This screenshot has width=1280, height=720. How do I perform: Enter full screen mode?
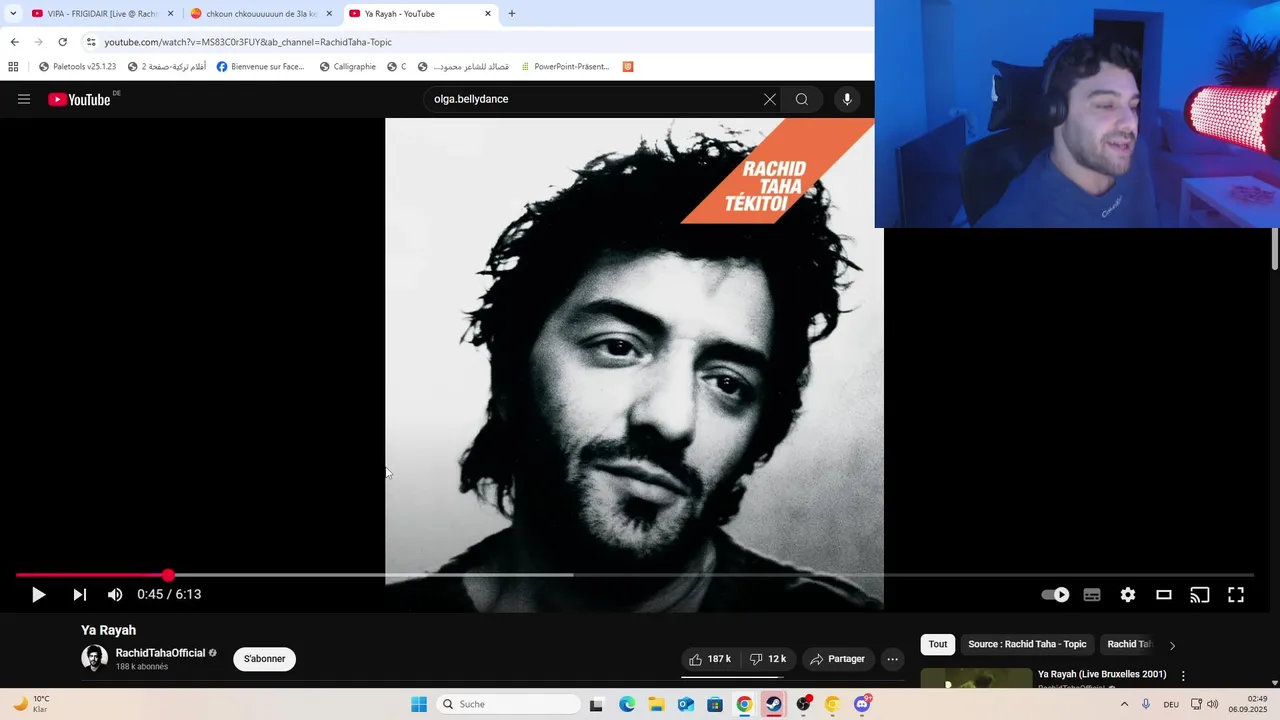click(x=1236, y=594)
